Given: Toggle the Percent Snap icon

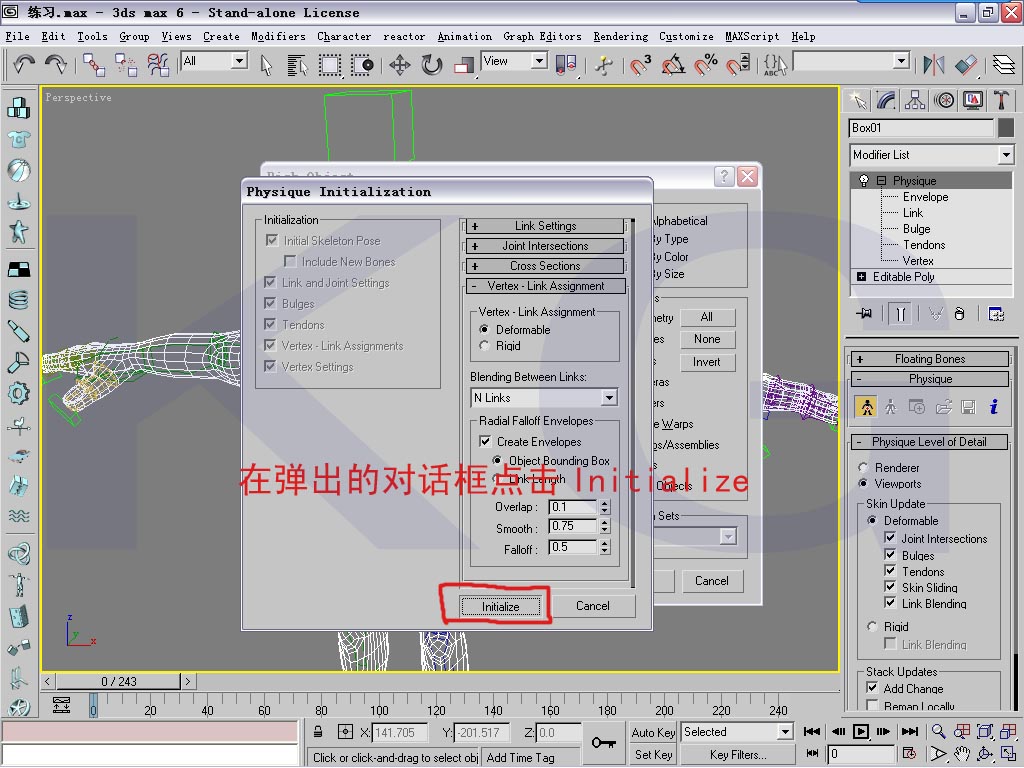Looking at the screenshot, I should [x=705, y=65].
